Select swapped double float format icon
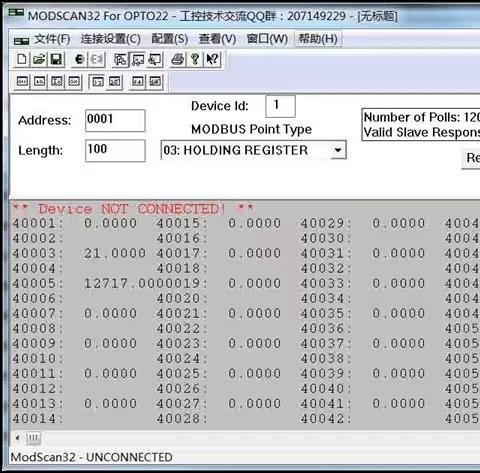 (x=155, y=81)
